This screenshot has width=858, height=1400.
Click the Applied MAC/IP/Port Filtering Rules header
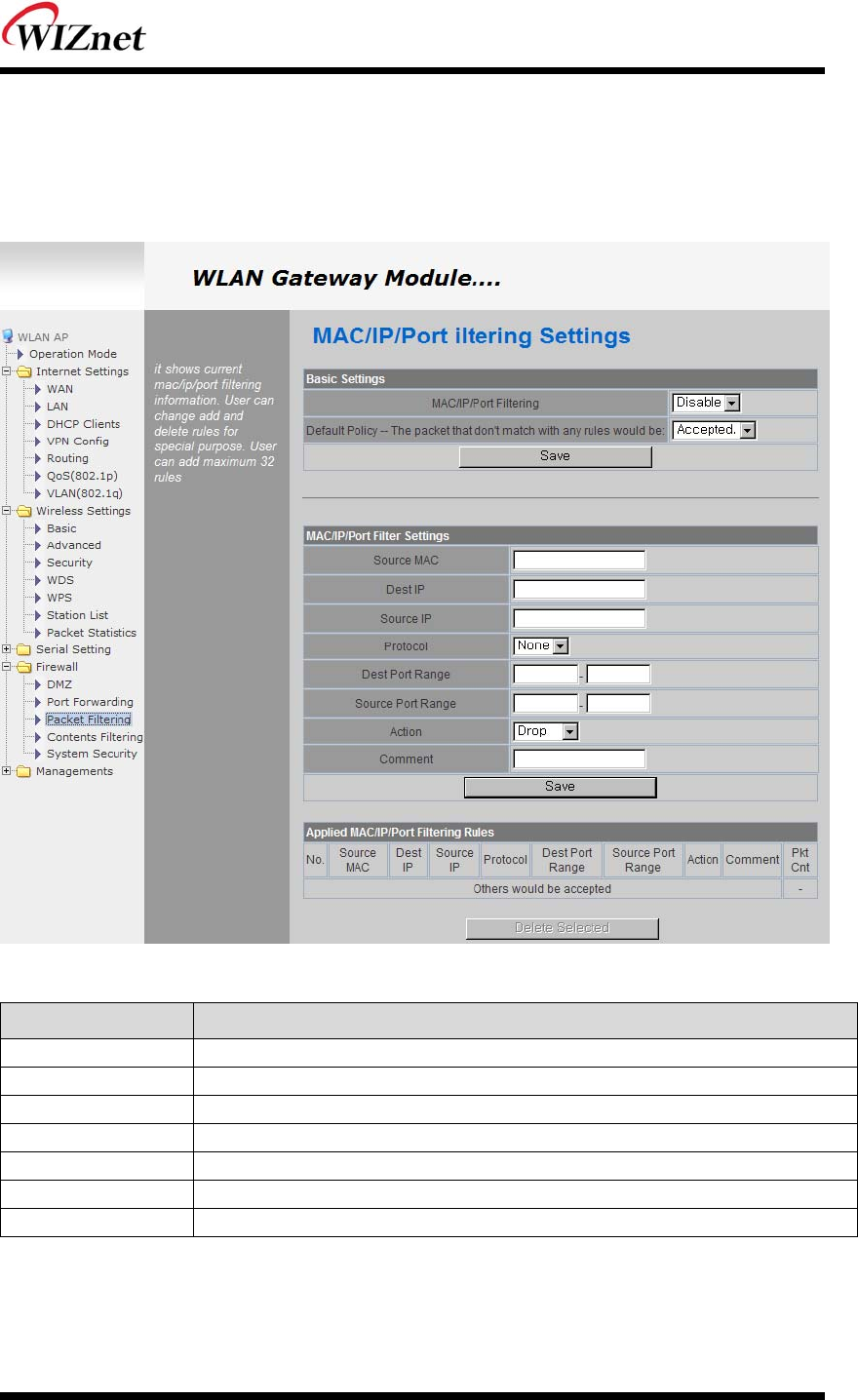pyautogui.click(x=560, y=833)
